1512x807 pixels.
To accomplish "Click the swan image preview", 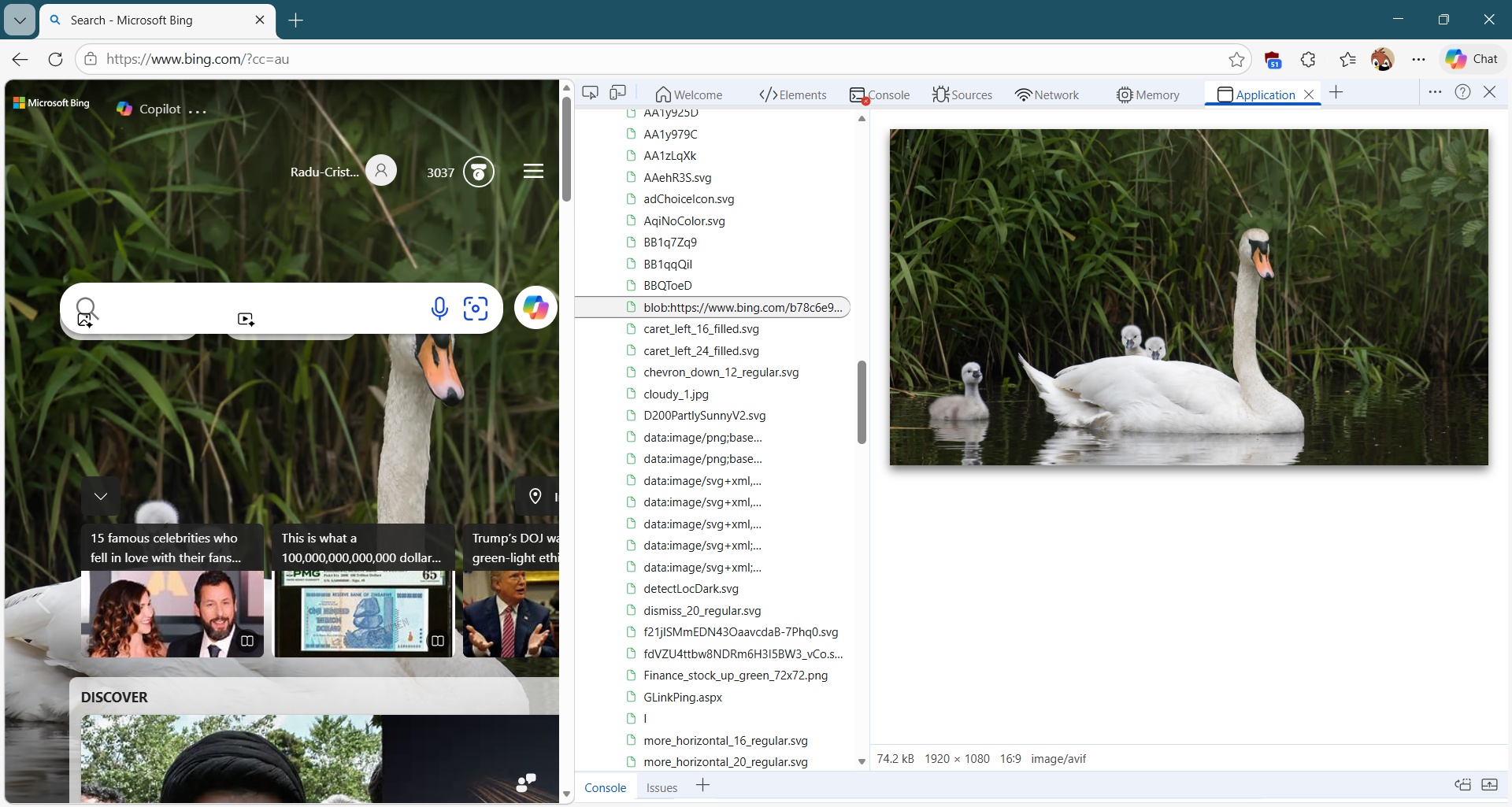I will click(x=1188, y=297).
